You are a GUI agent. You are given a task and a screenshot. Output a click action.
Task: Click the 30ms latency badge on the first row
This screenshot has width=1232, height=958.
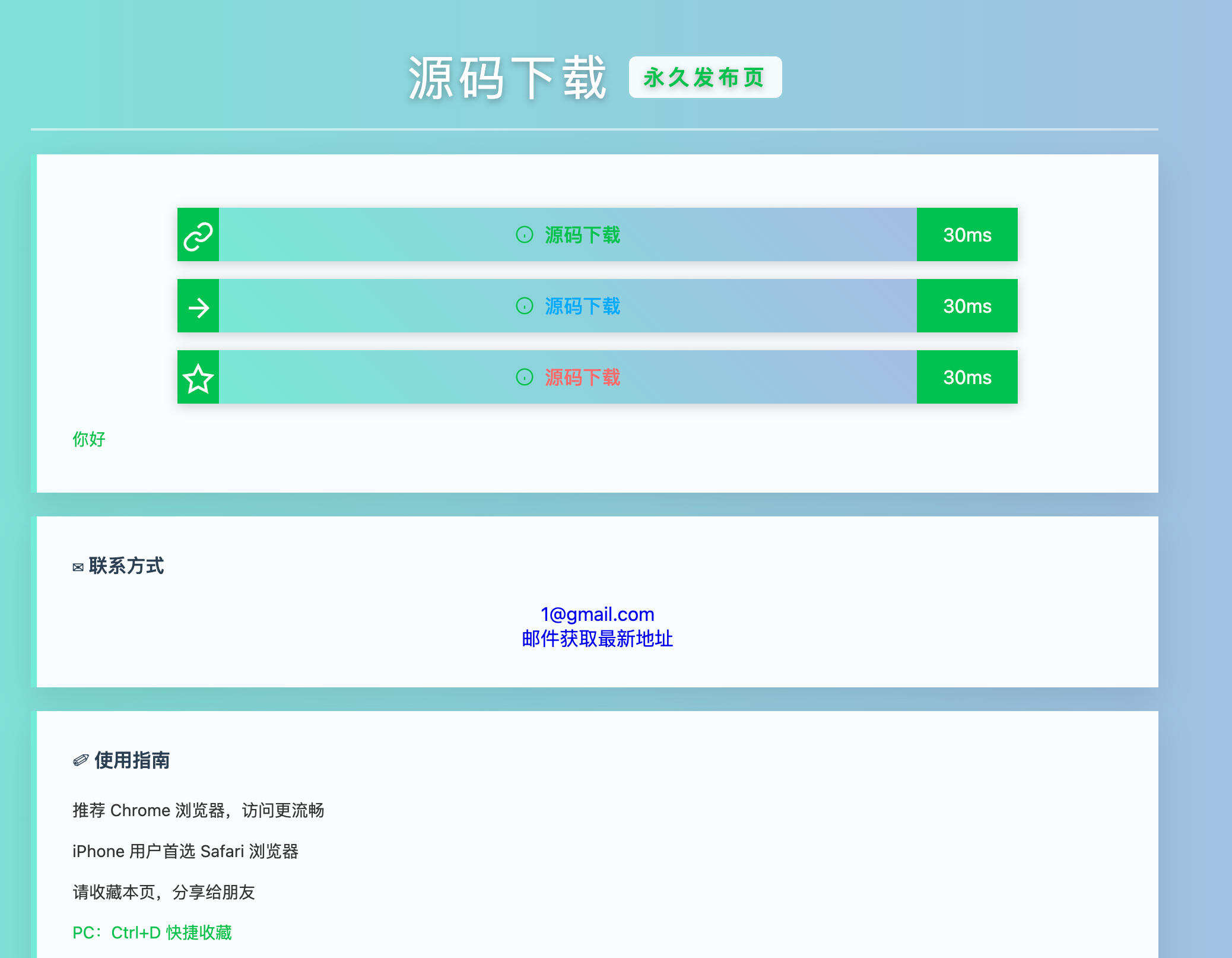point(967,235)
